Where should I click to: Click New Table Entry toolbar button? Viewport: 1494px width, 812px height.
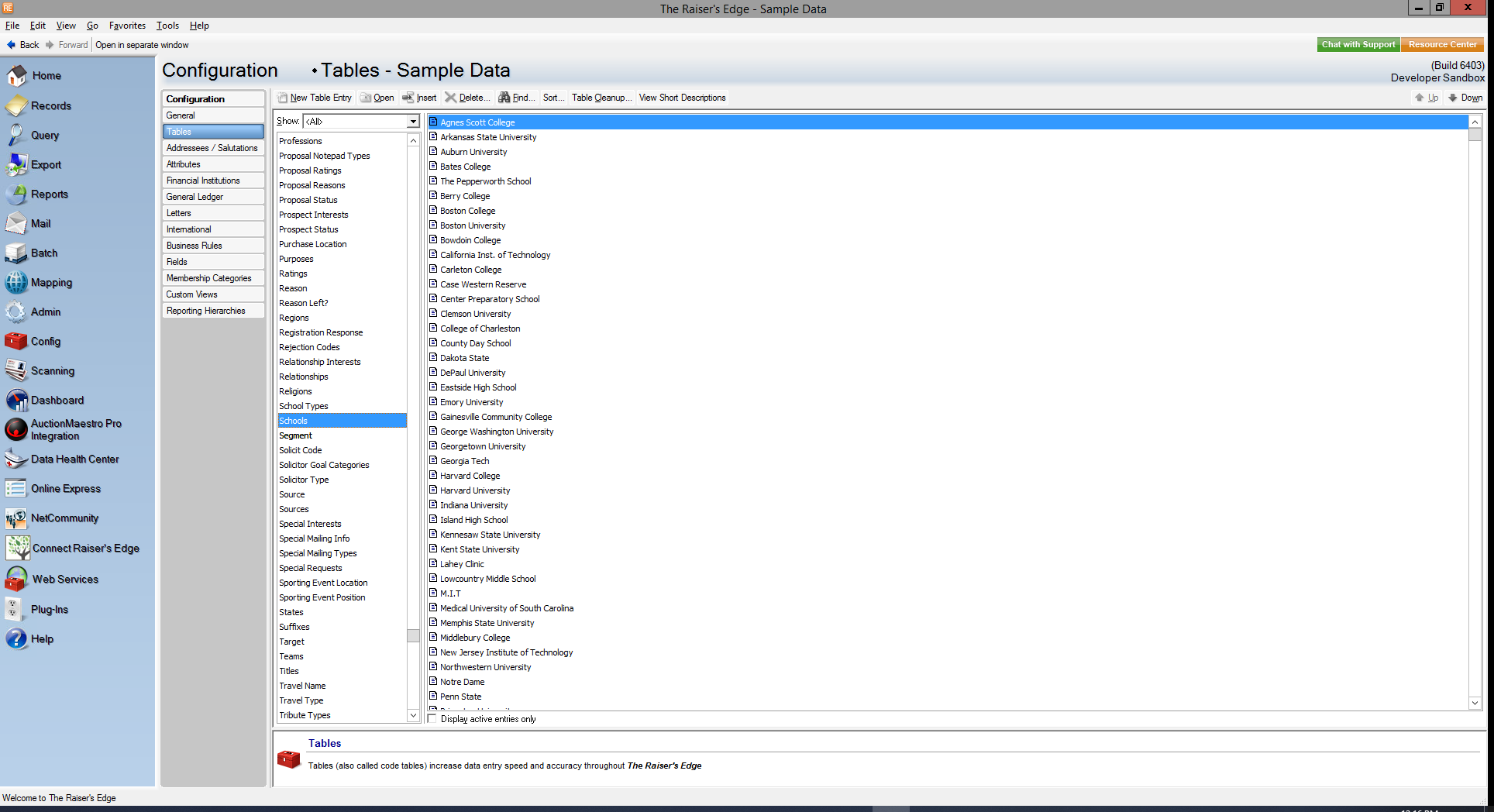[x=315, y=98]
